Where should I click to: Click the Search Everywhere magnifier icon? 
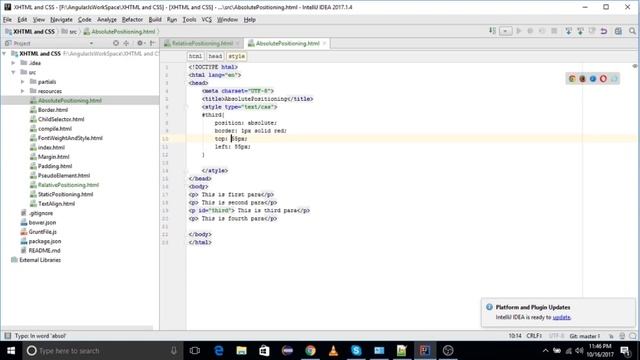tap(632, 31)
